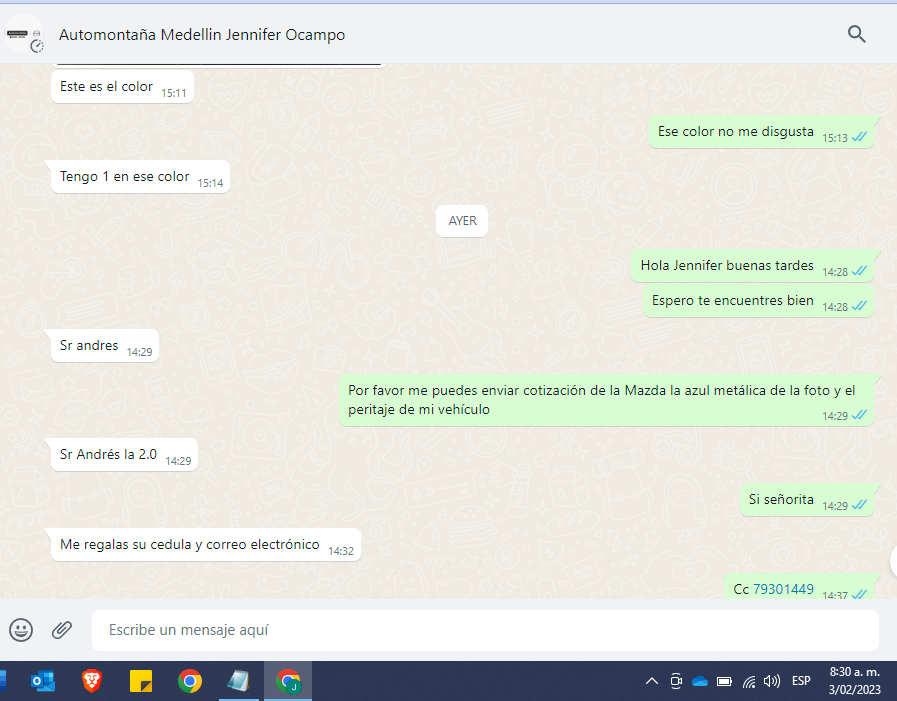Select the message 'Sr Andrés la 2.0'
897x701 pixels.
point(124,454)
